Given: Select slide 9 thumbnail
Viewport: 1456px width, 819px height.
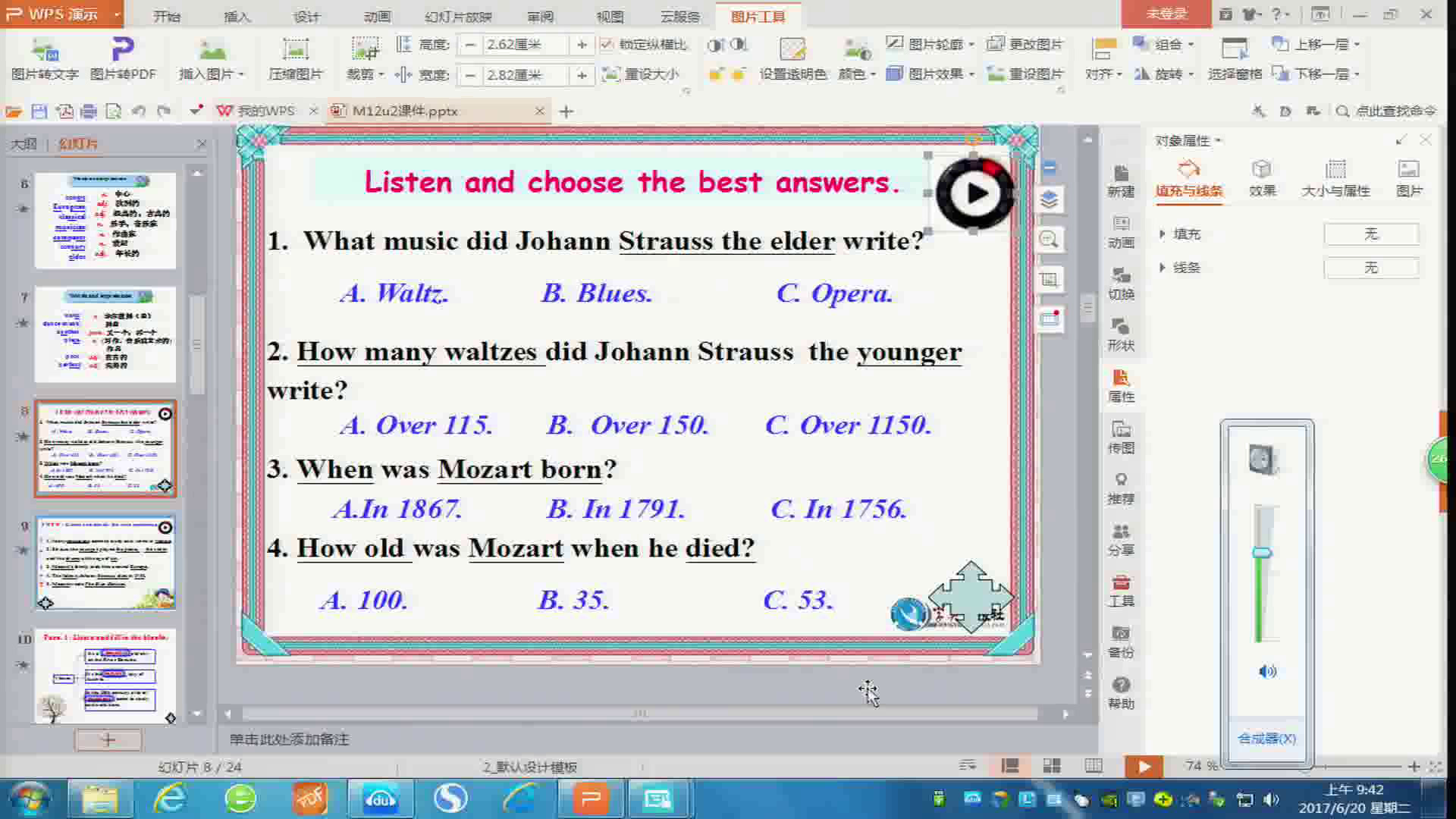Looking at the screenshot, I should [105, 563].
